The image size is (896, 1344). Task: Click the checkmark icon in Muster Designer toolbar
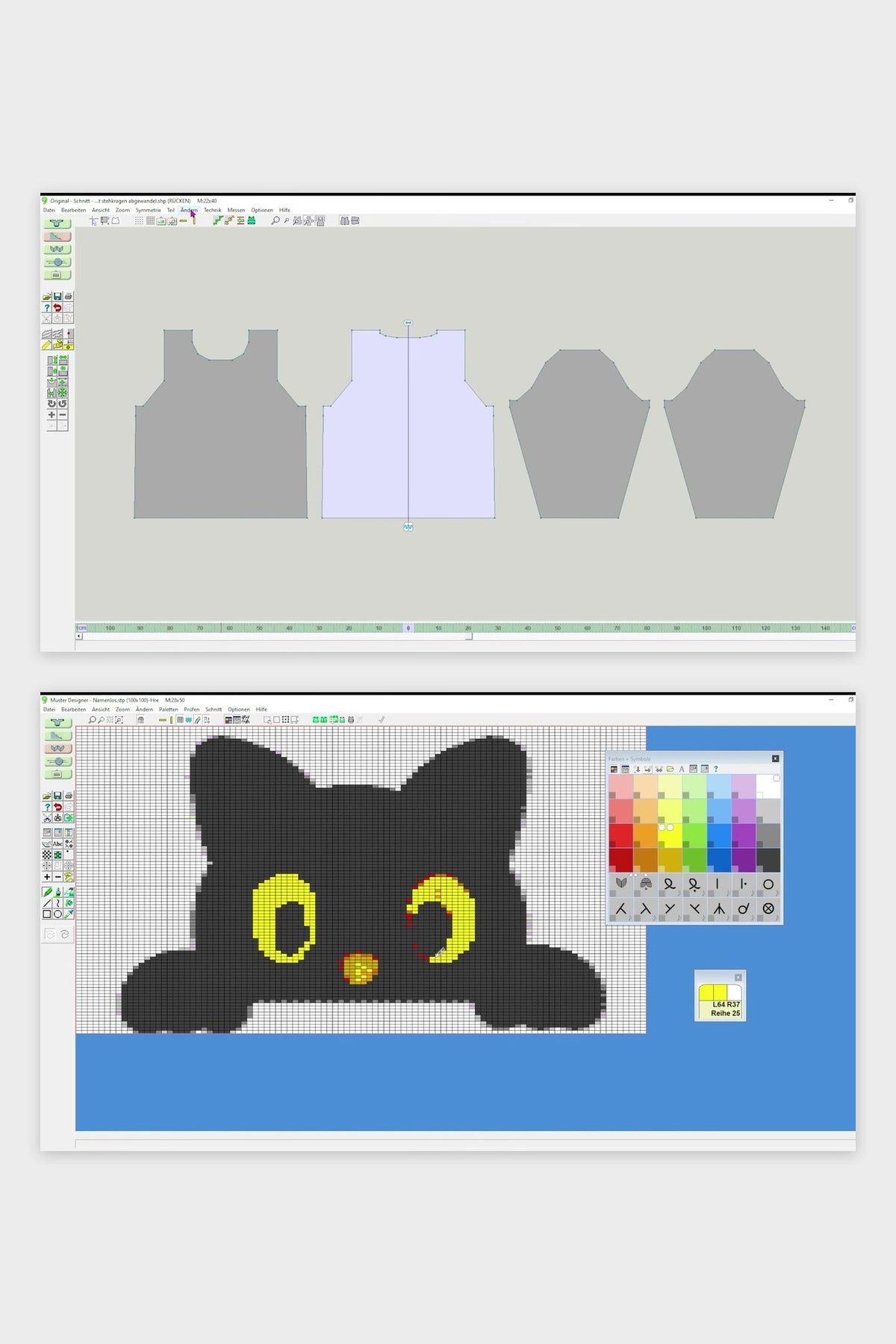coord(381,719)
